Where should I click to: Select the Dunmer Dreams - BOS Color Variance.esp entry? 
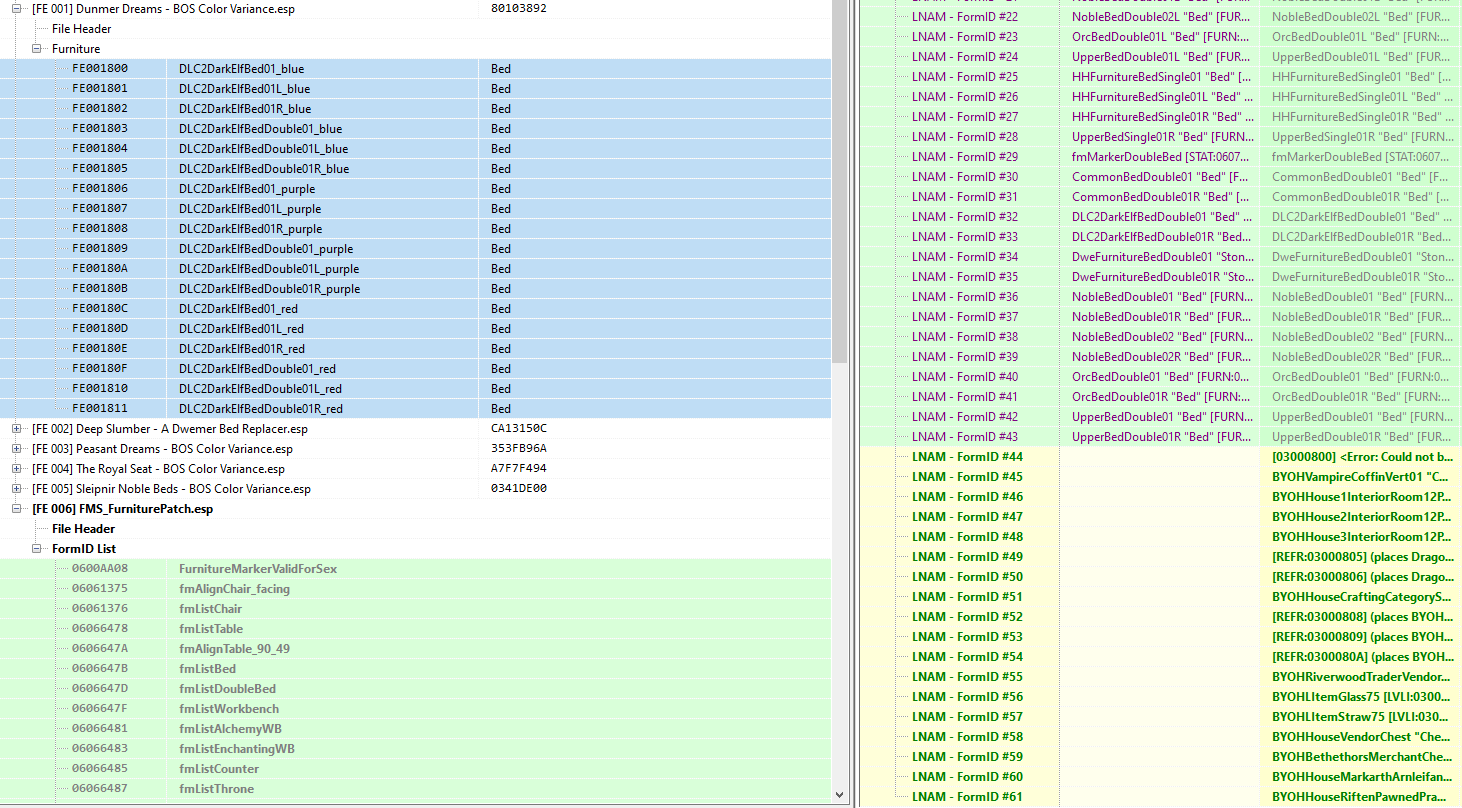click(163, 9)
